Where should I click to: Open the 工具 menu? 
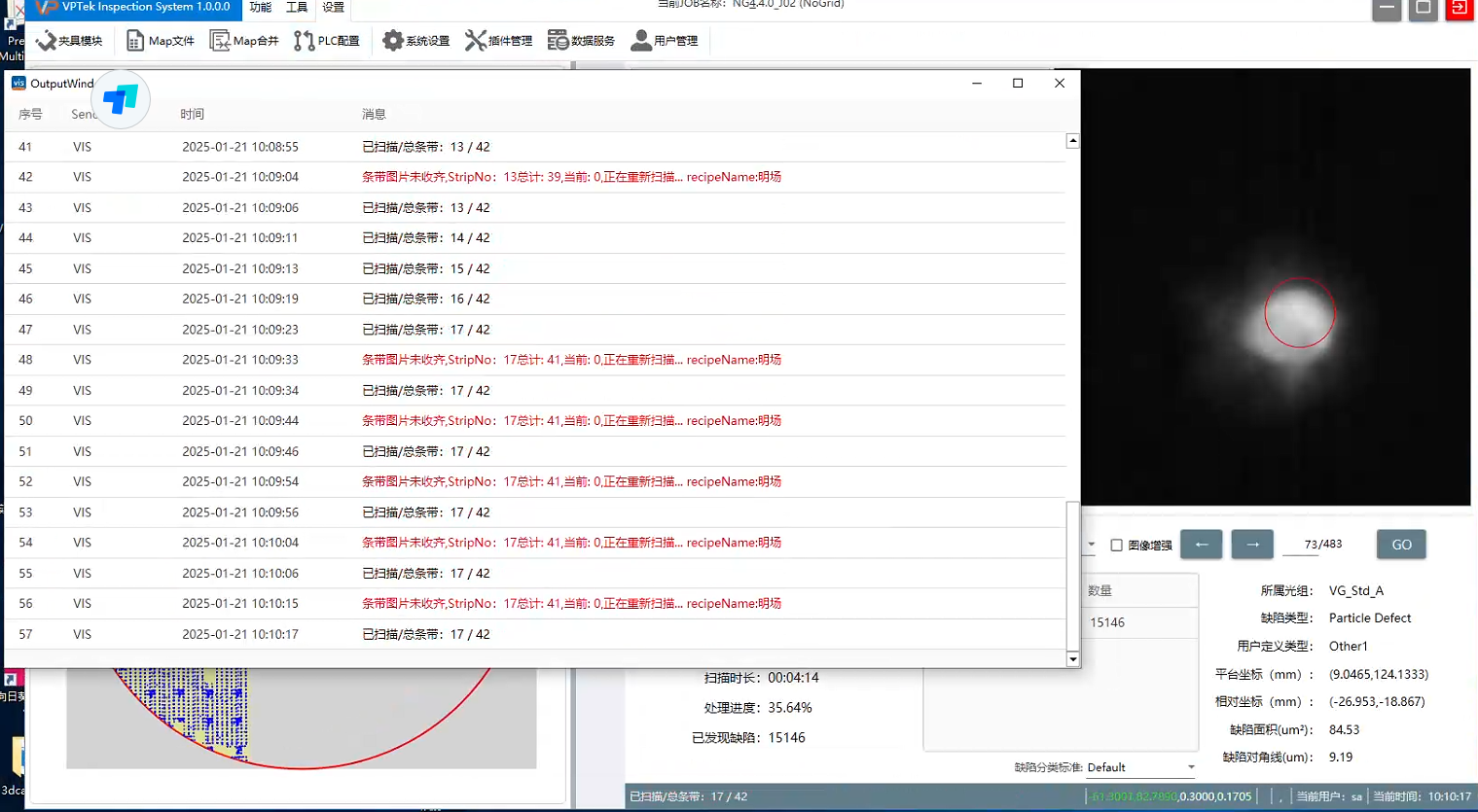pos(297,8)
